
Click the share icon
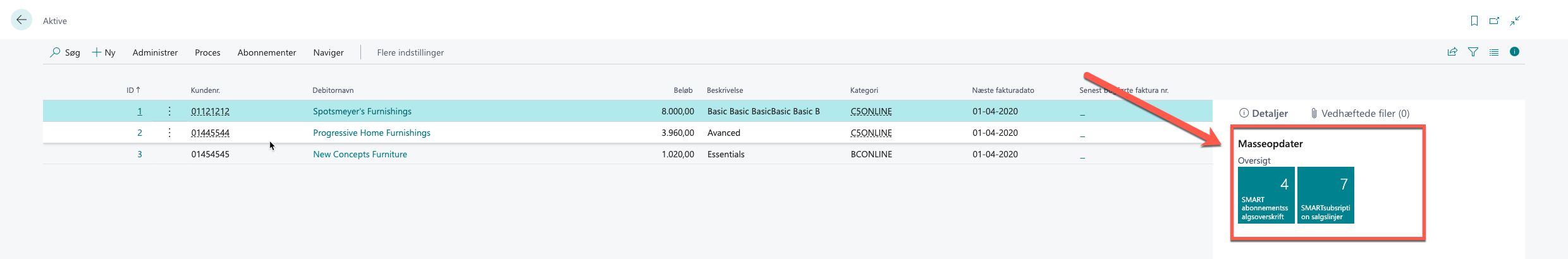tap(1452, 52)
